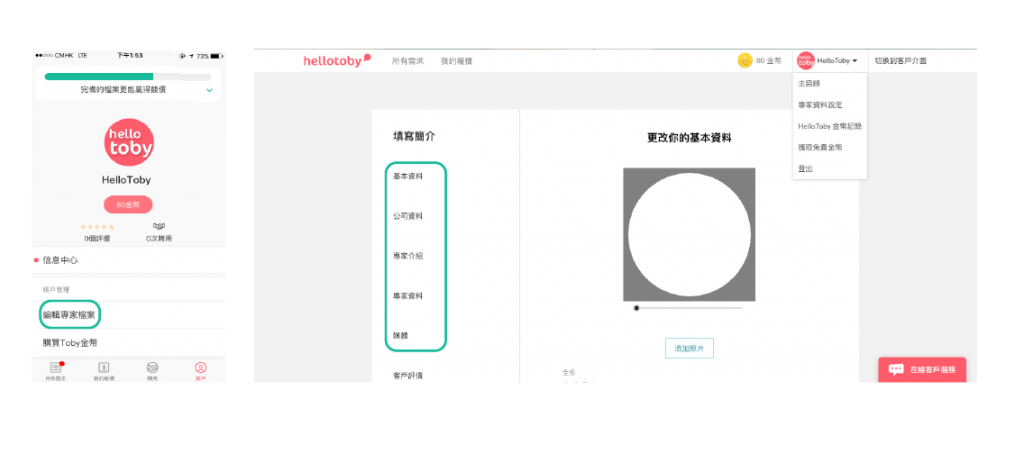Open the 在線客戶服務 chat widget
The image size is (1024, 472).
click(922, 369)
